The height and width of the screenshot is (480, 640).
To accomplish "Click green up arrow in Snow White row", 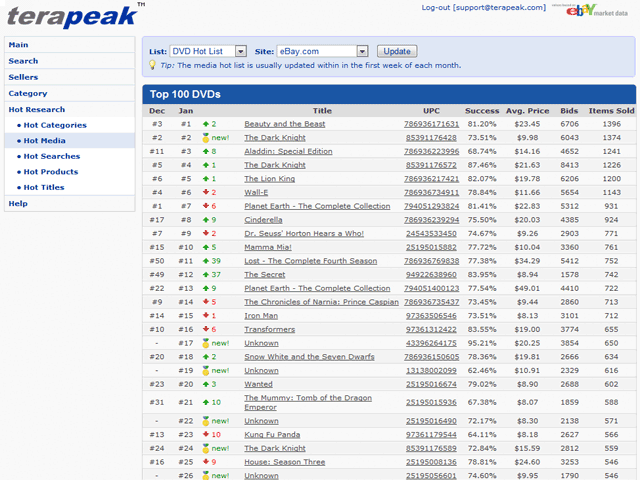I will coord(206,357).
